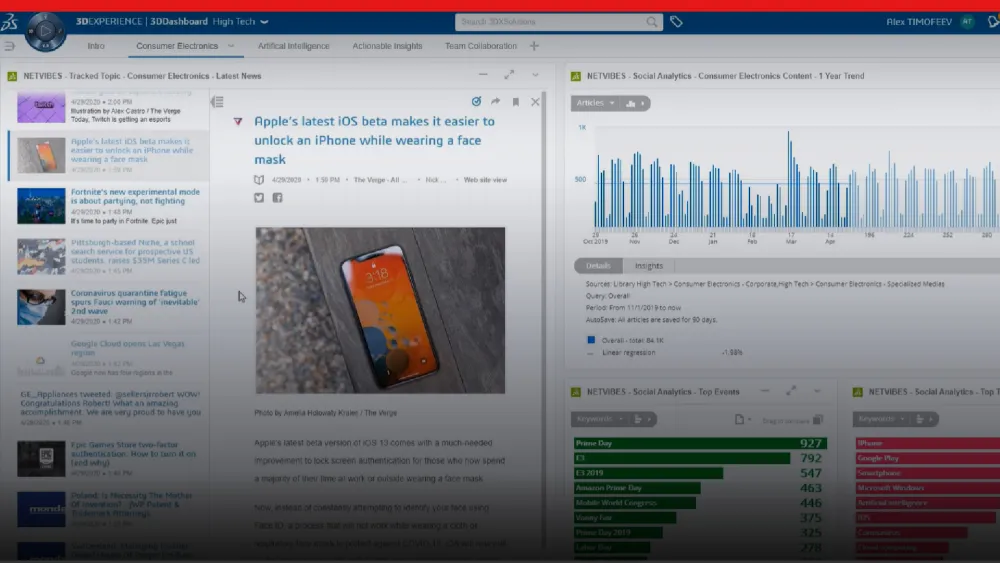Click the search magnifier icon
The width and height of the screenshot is (1000, 563).
click(652, 22)
